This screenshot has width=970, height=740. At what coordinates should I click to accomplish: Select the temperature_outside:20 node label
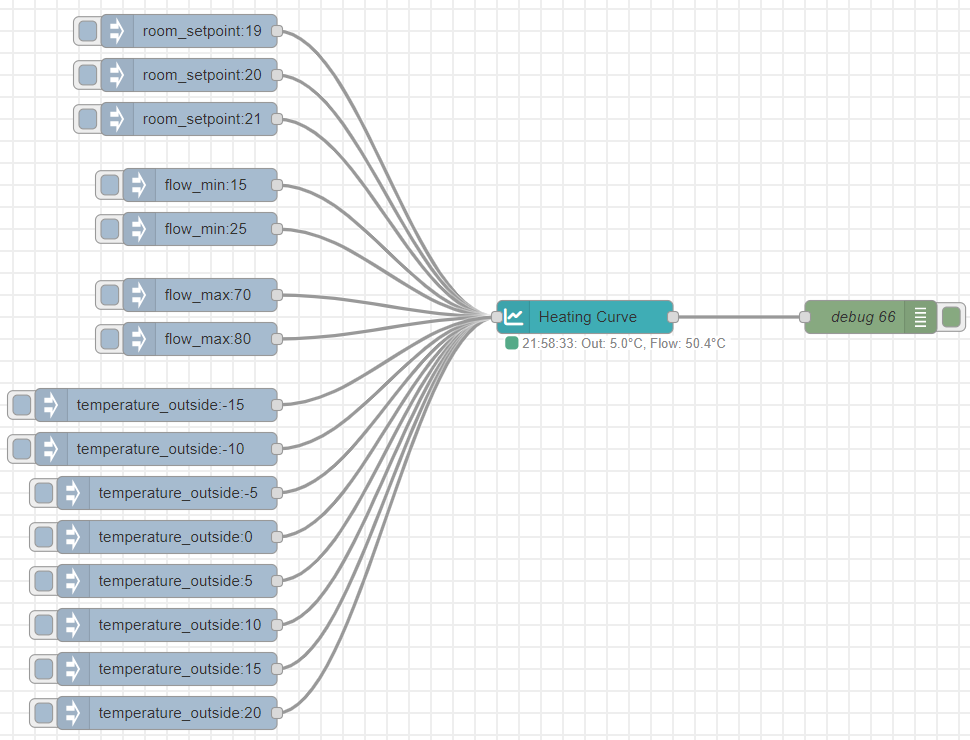tap(180, 713)
